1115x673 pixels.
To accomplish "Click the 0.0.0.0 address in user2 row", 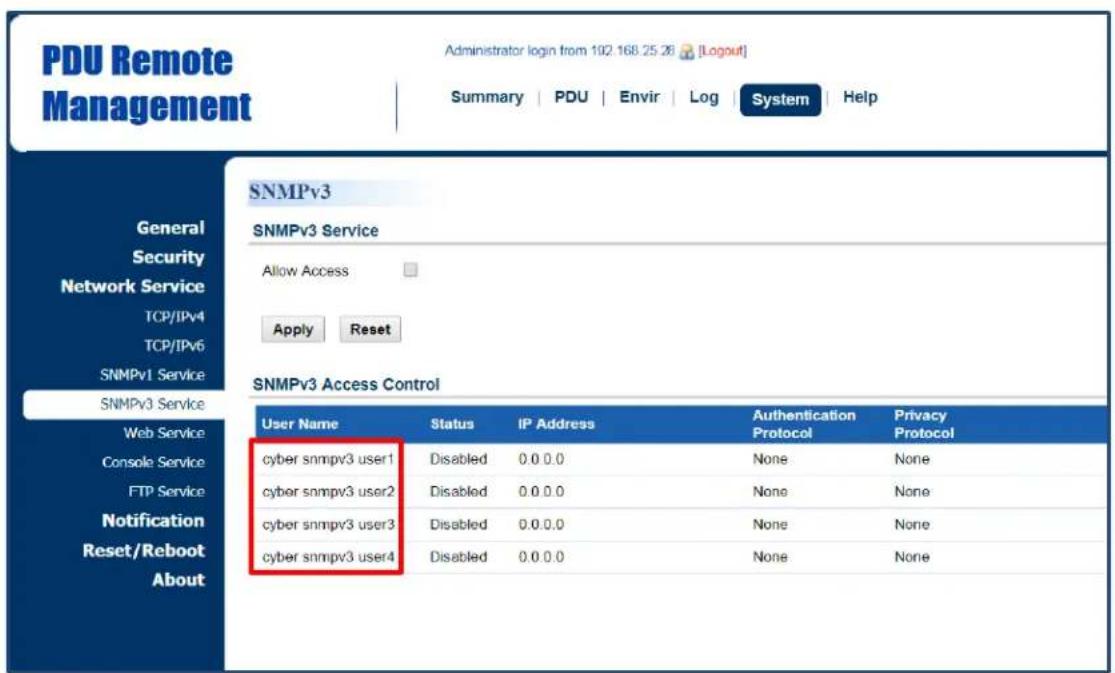I will (x=541, y=492).
